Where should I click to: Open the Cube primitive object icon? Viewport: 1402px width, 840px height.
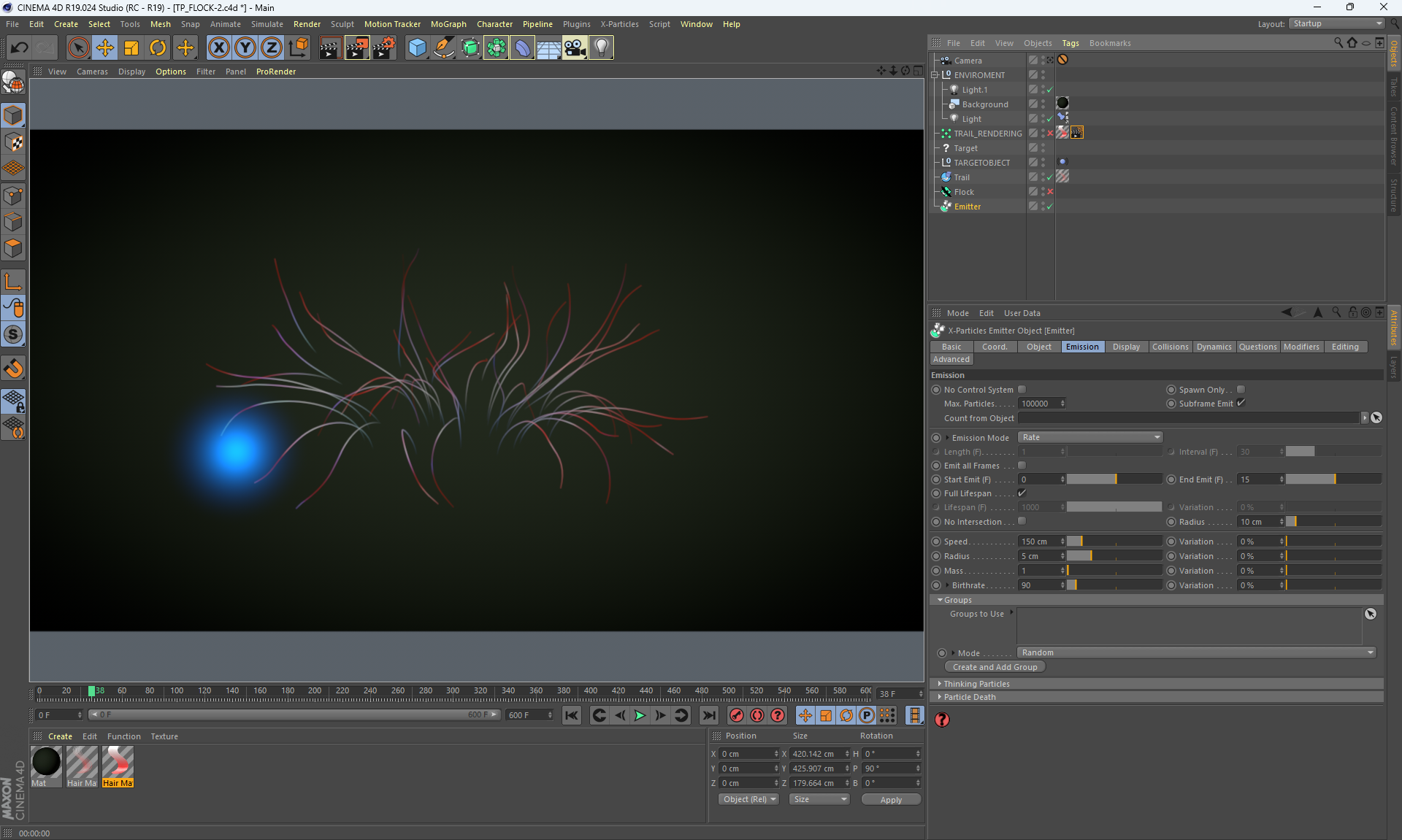click(x=417, y=48)
